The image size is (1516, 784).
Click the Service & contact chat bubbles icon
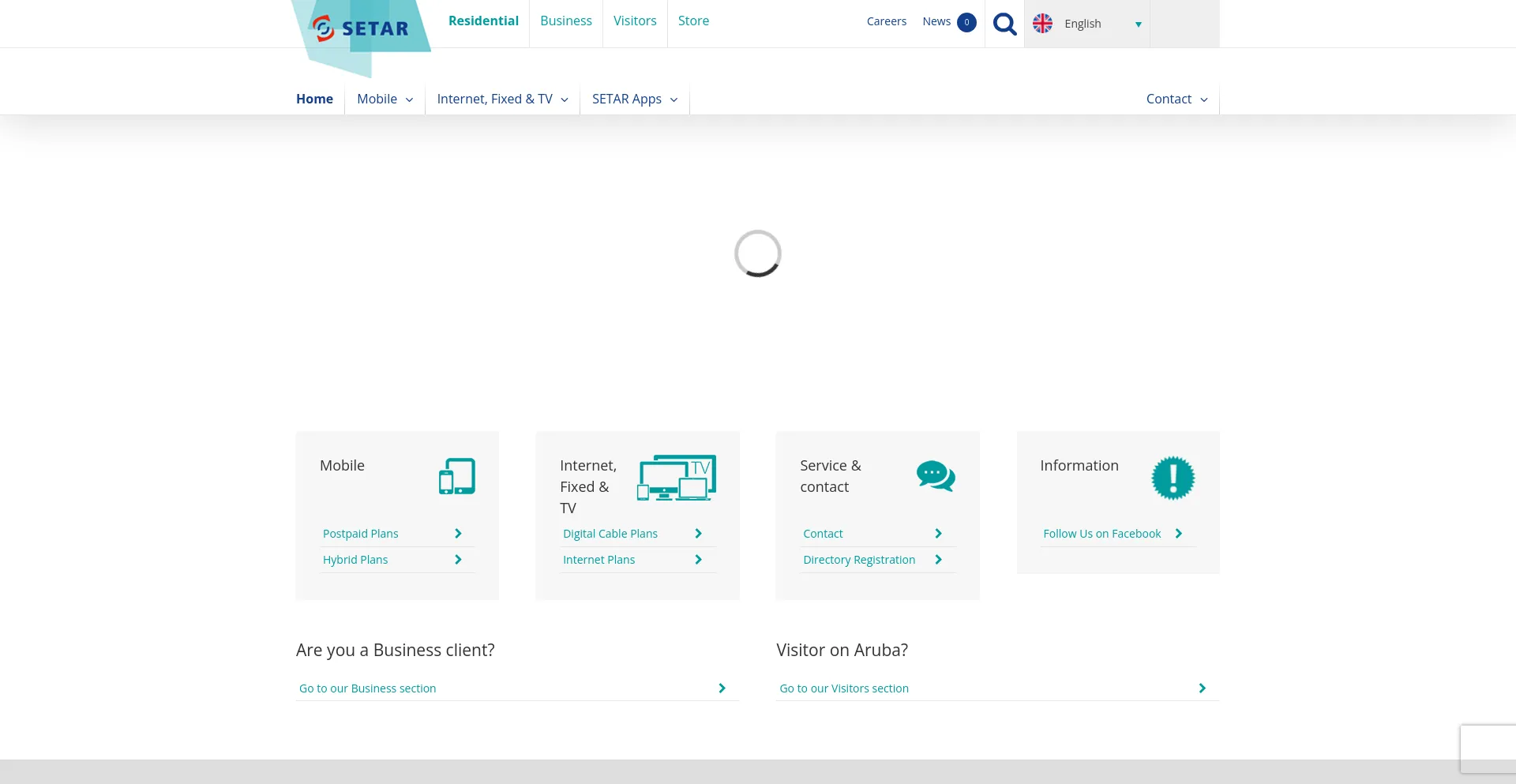tap(936, 476)
